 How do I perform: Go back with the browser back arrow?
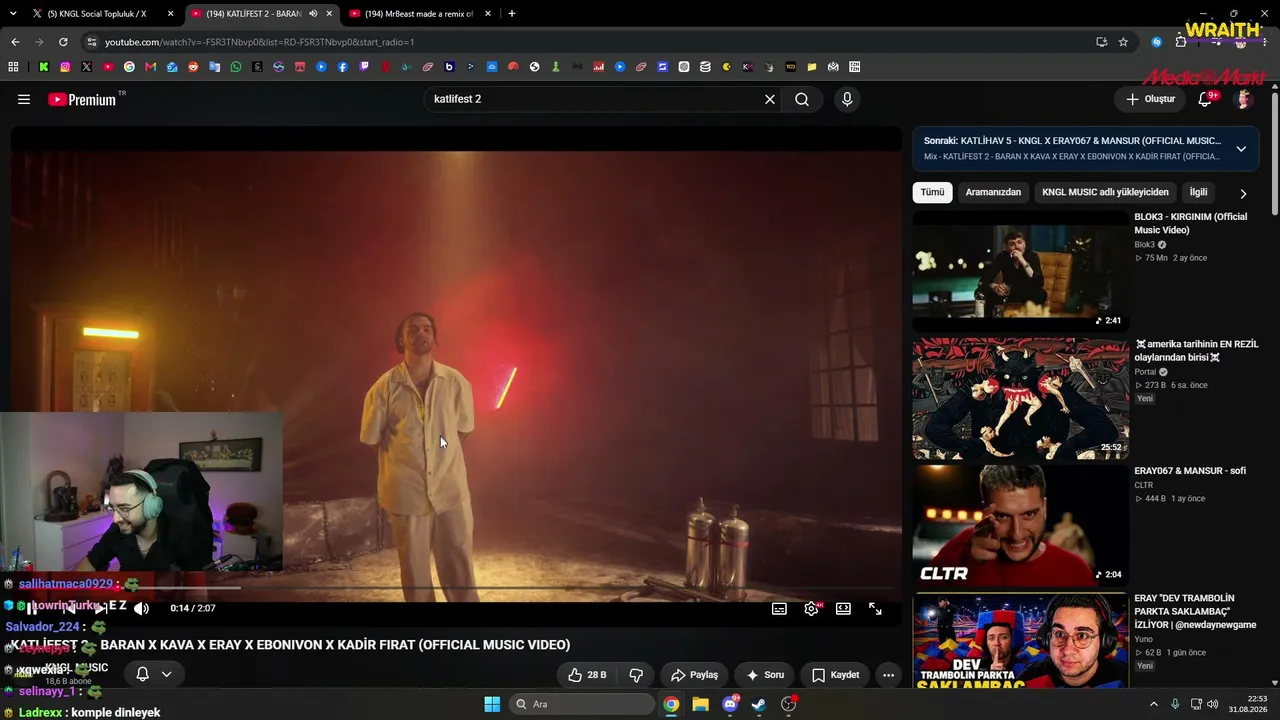point(15,42)
